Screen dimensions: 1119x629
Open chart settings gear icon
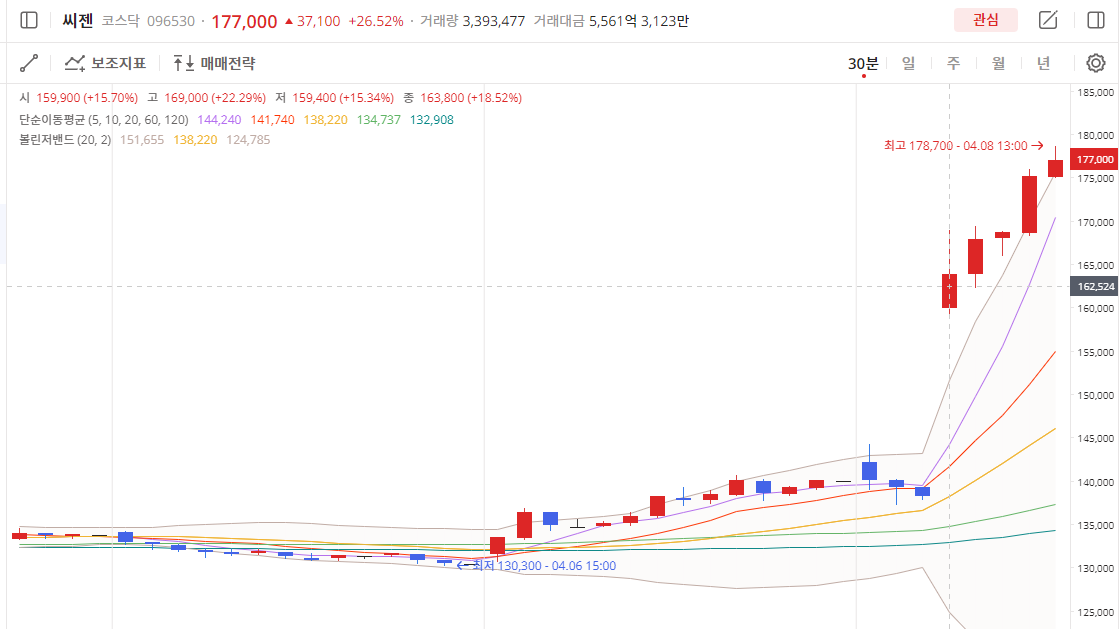1095,63
